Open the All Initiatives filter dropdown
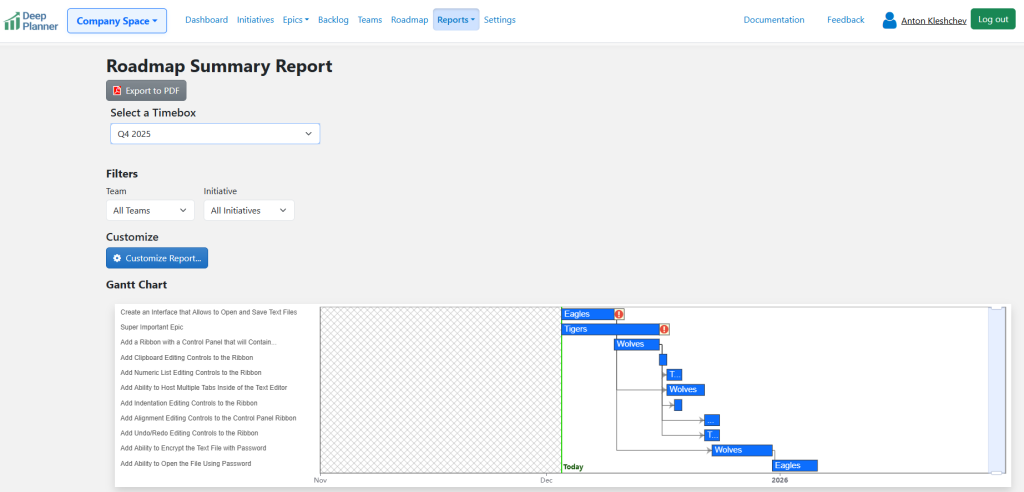 point(249,210)
